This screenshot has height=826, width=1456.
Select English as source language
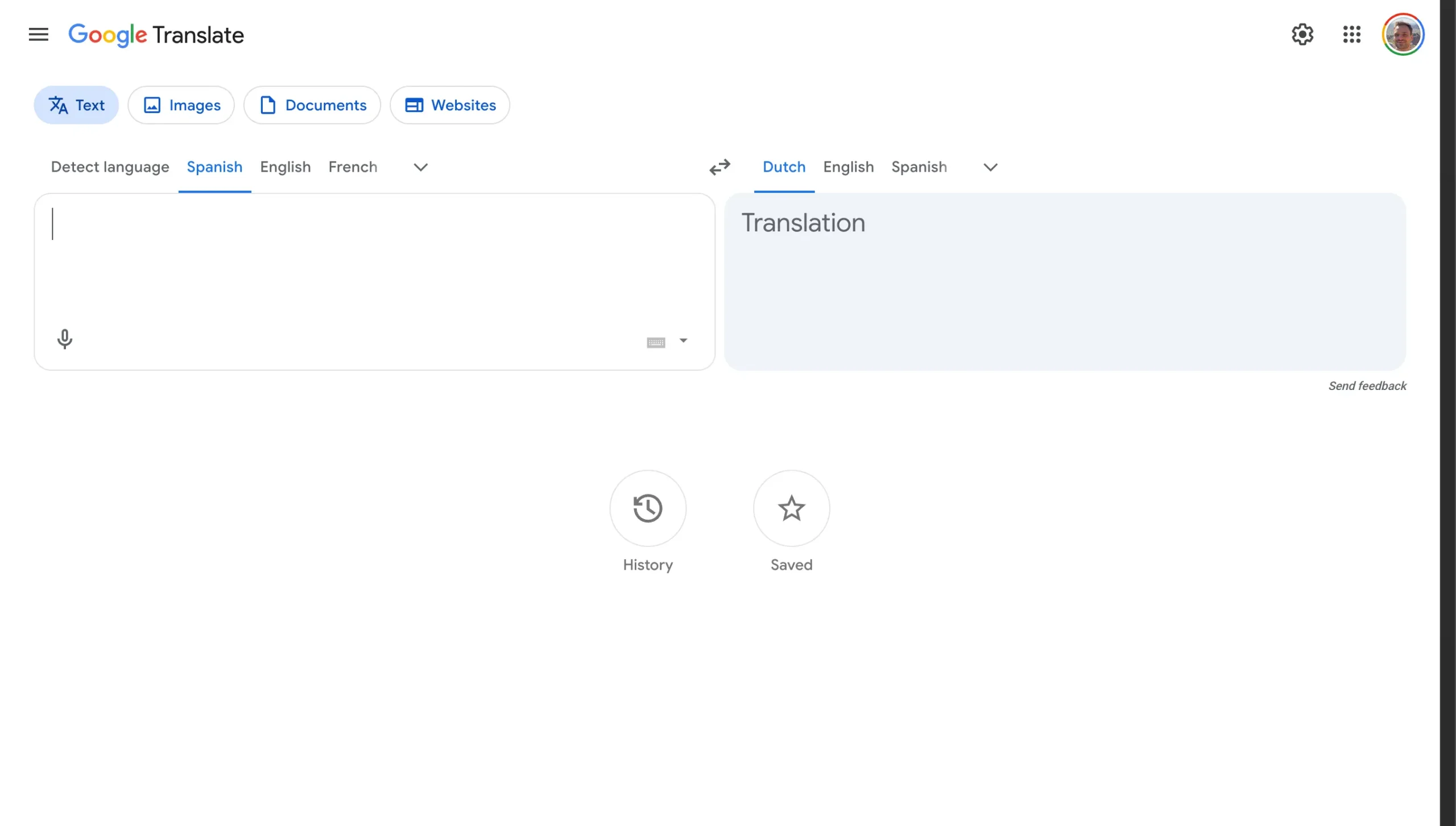pos(286,167)
